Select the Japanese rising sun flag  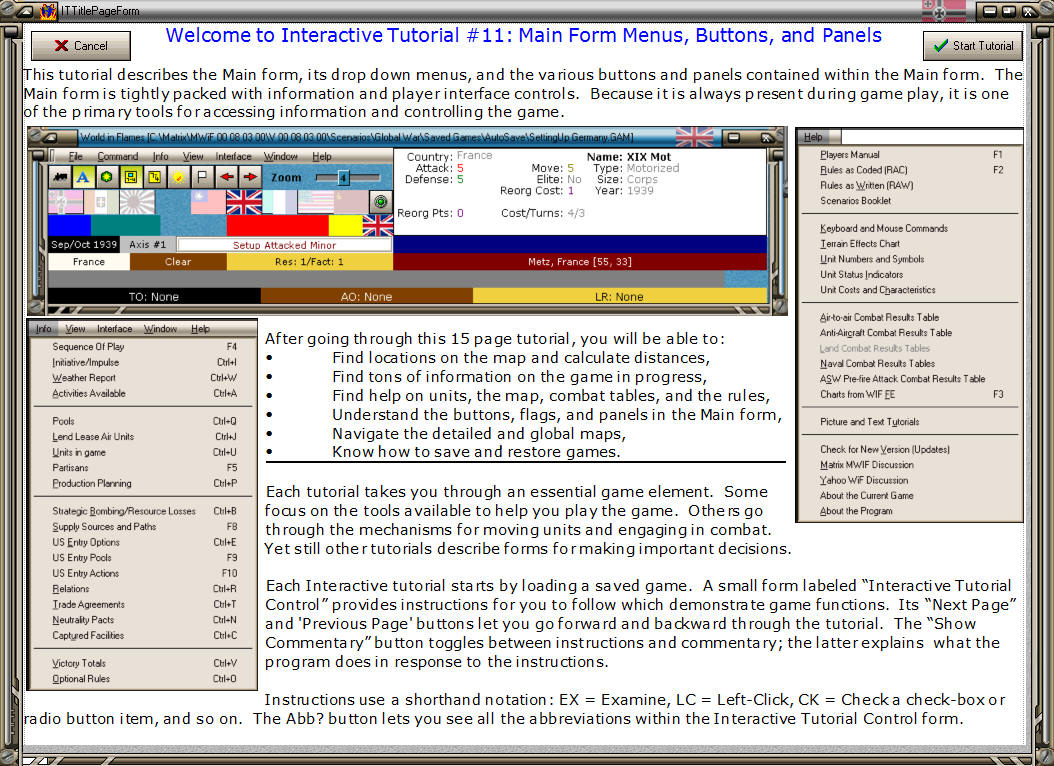137,202
